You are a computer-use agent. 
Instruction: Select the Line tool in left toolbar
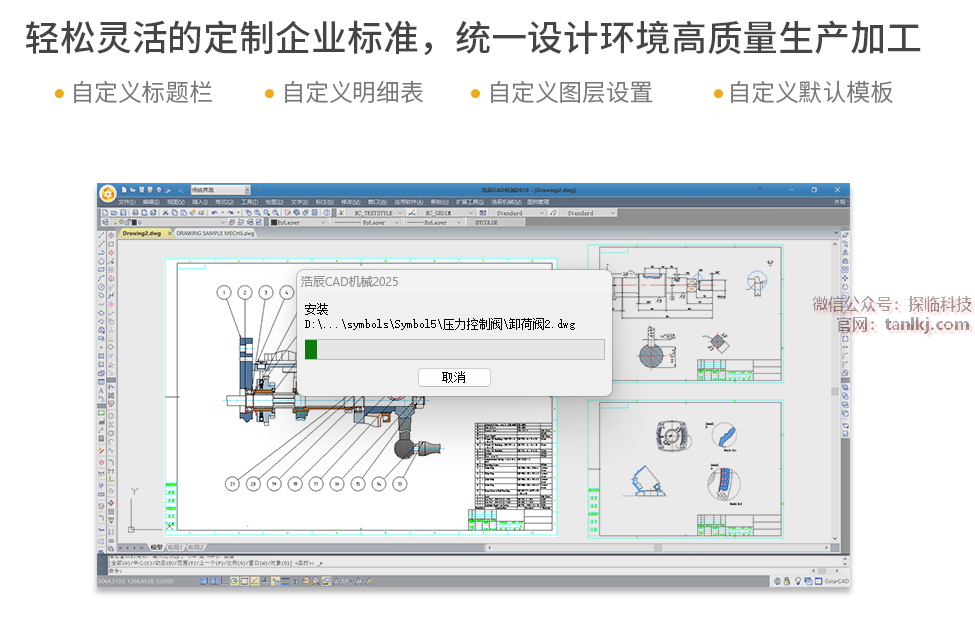pos(101,236)
